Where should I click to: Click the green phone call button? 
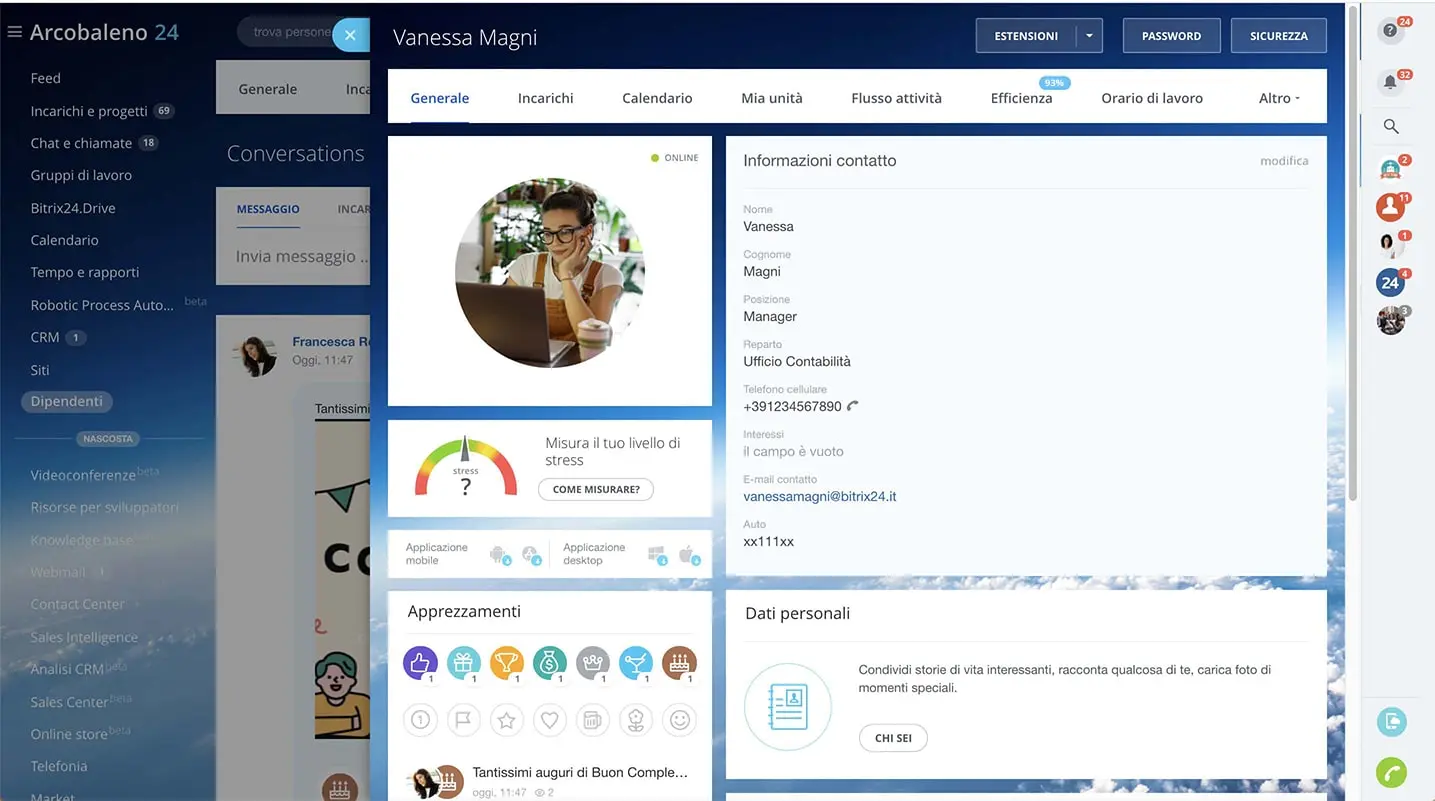point(1391,772)
